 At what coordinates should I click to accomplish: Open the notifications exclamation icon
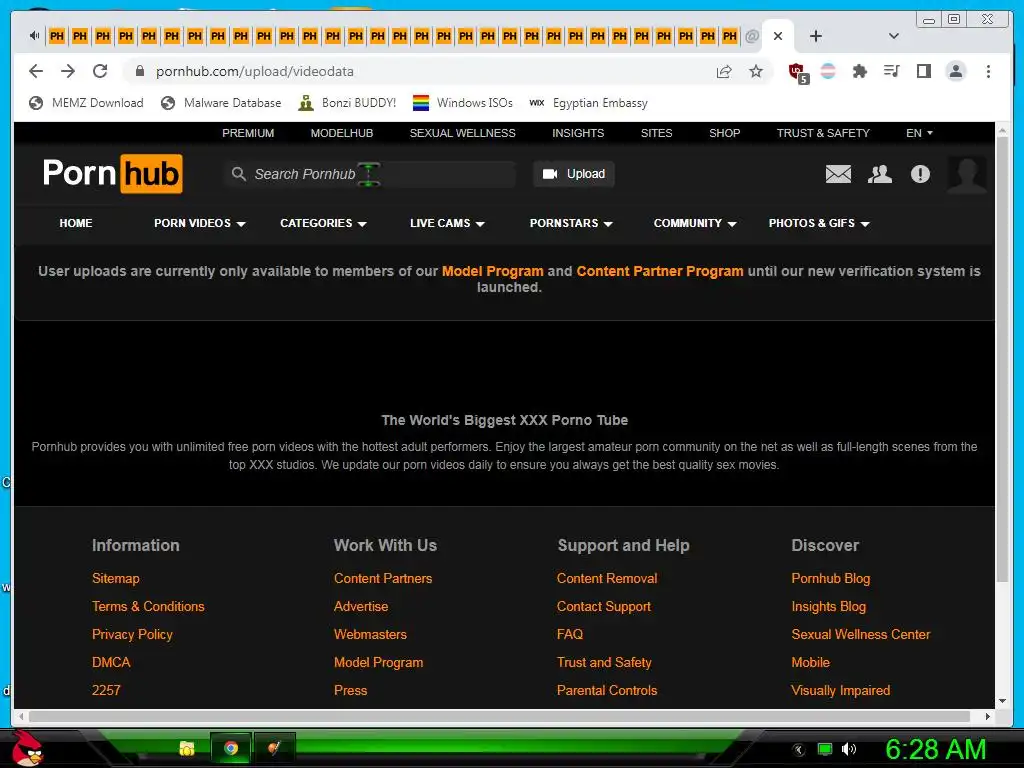pos(920,174)
